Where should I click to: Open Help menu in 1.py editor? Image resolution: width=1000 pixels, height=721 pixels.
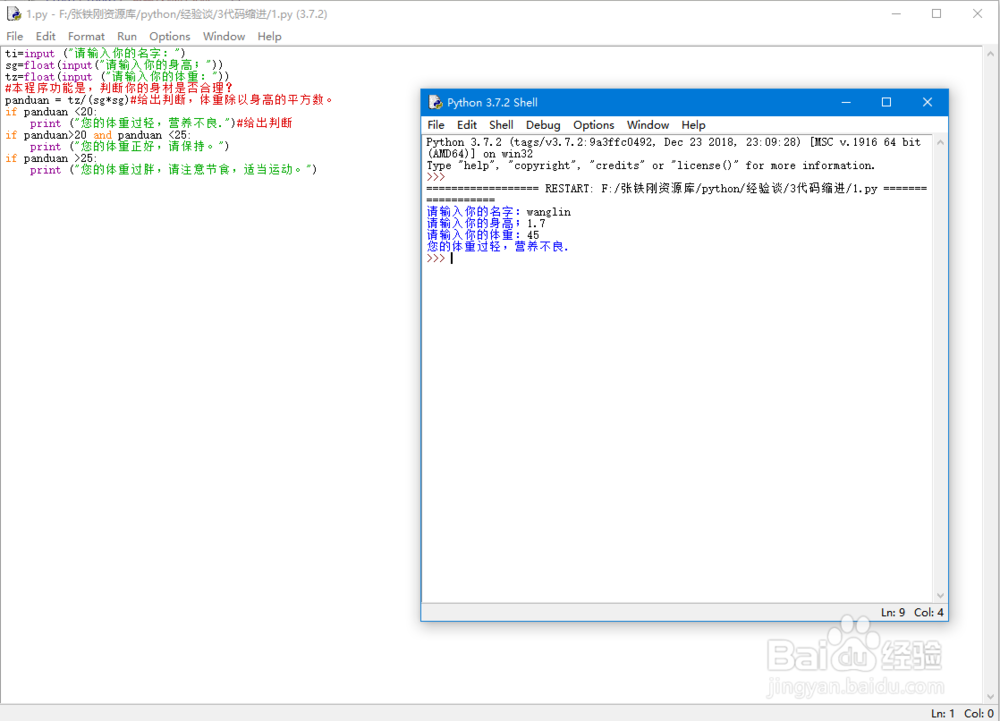269,36
